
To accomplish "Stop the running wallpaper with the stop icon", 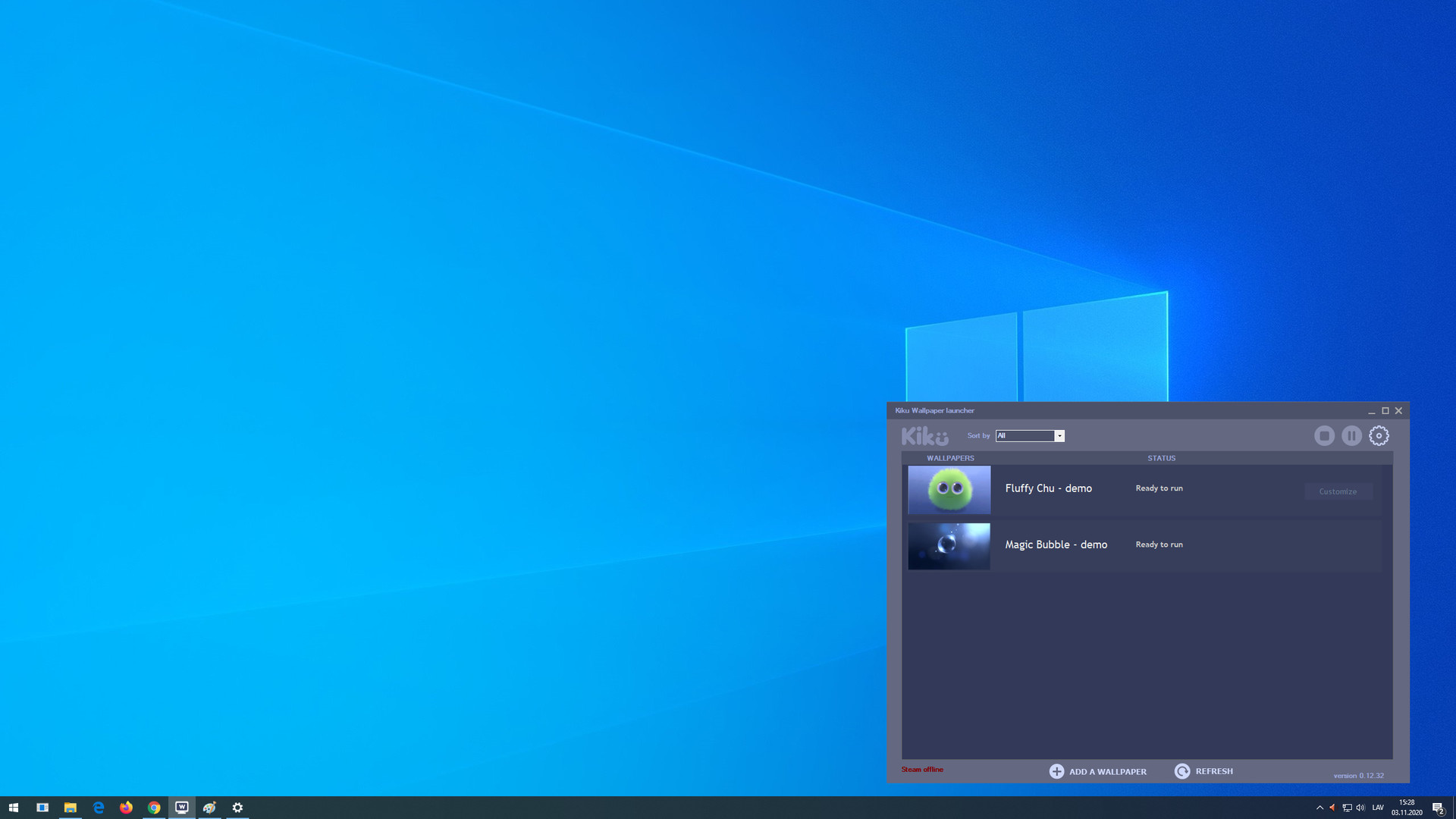I will 1324,435.
